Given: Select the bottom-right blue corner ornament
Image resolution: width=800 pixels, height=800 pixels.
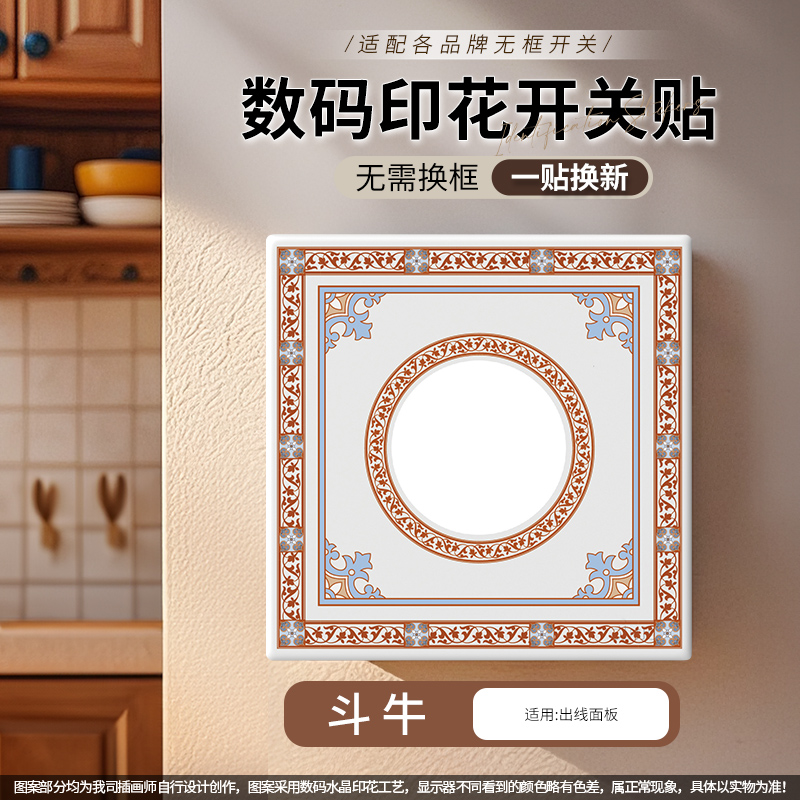Looking at the screenshot, I should tap(605, 570).
